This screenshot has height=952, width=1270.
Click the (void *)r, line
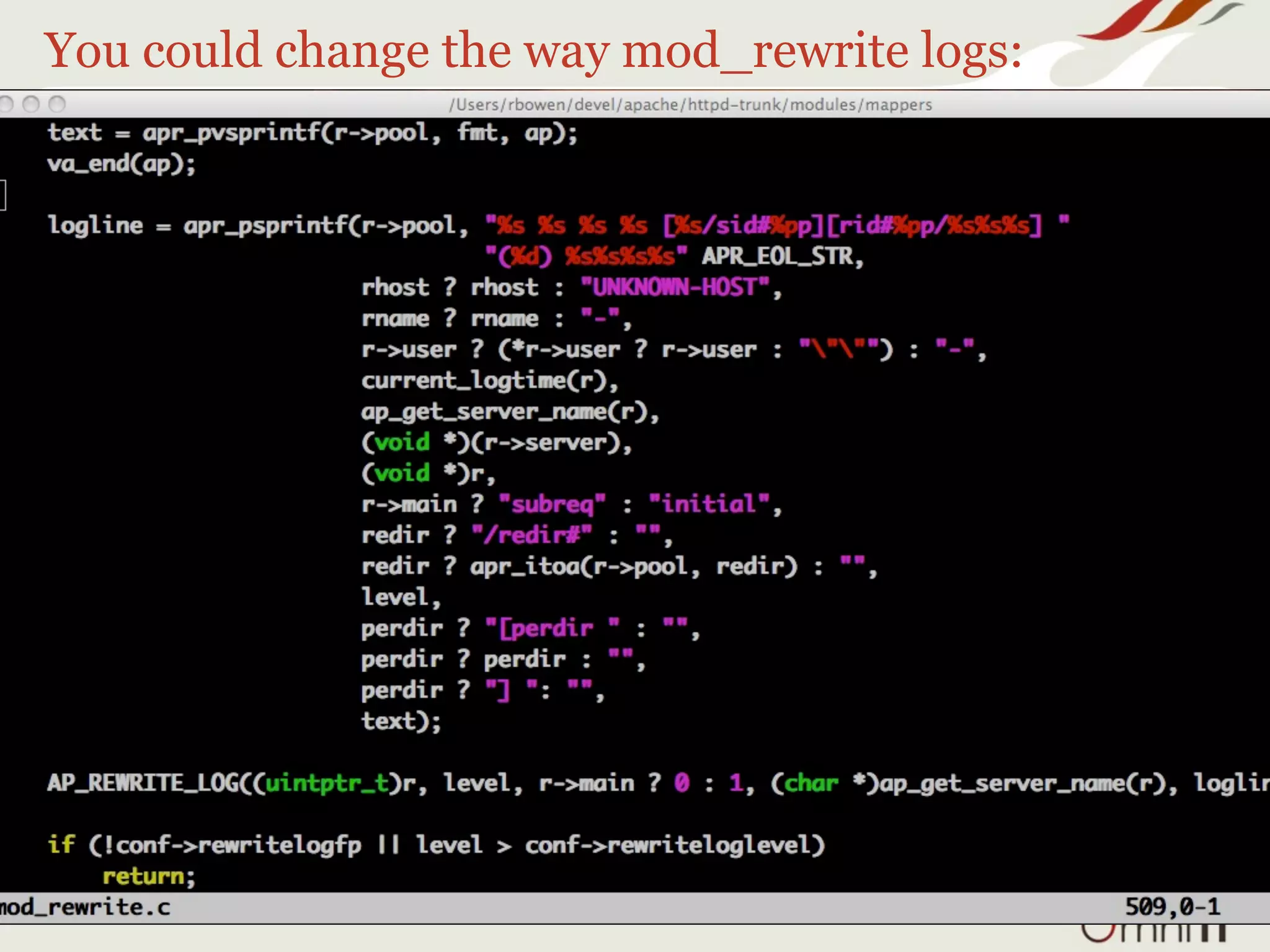[429, 474]
